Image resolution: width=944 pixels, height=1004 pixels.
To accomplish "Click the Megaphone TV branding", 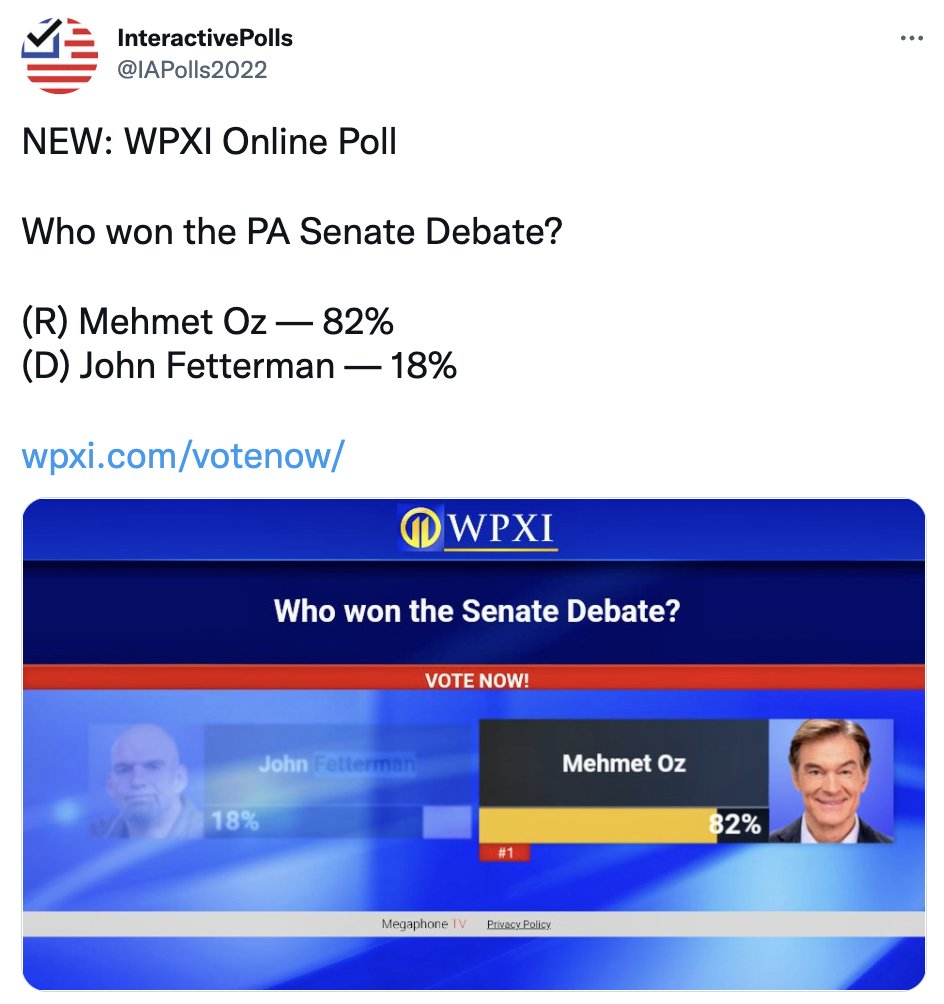I will click(x=423, y=924).
